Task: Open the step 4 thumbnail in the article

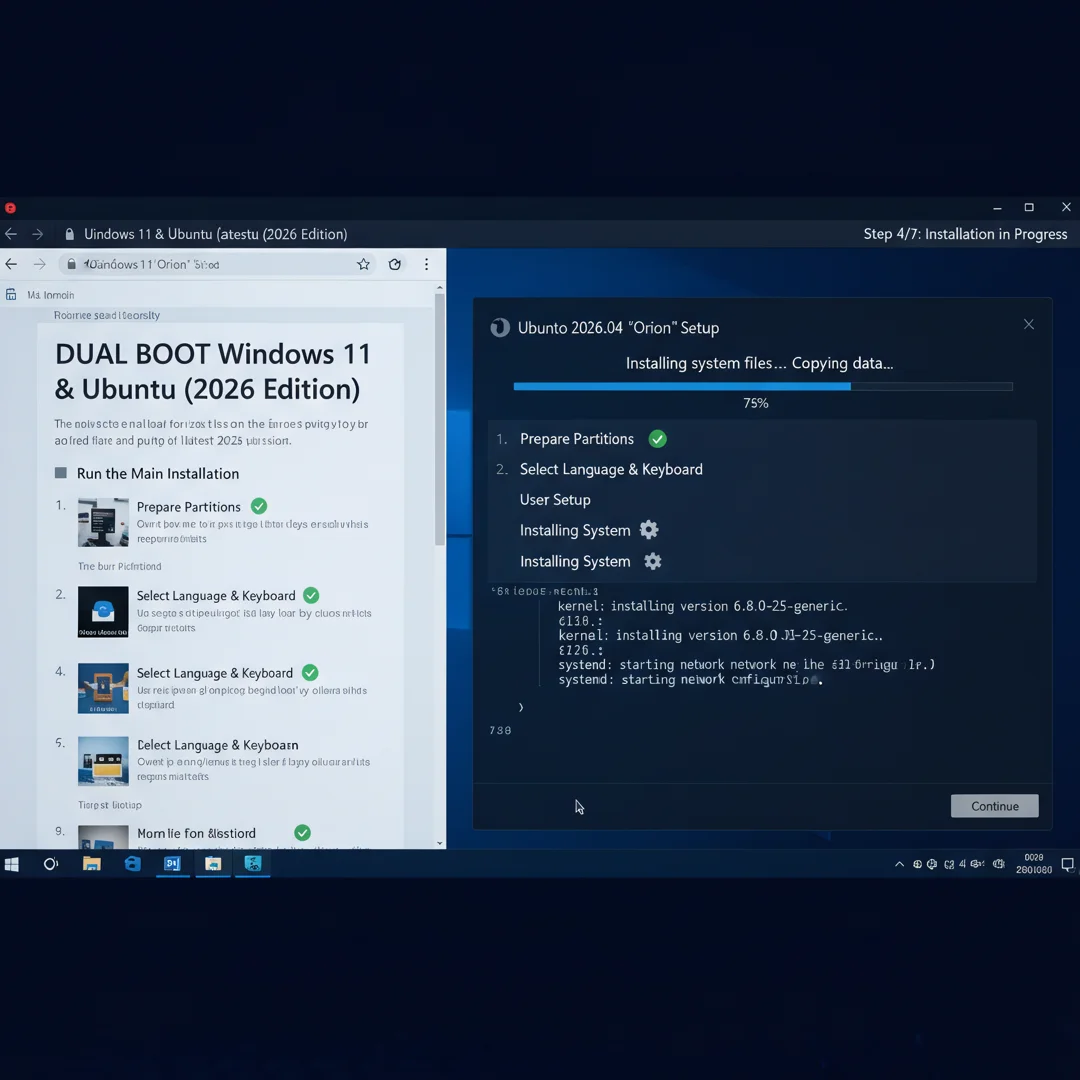Action: (x=103, y=688)
